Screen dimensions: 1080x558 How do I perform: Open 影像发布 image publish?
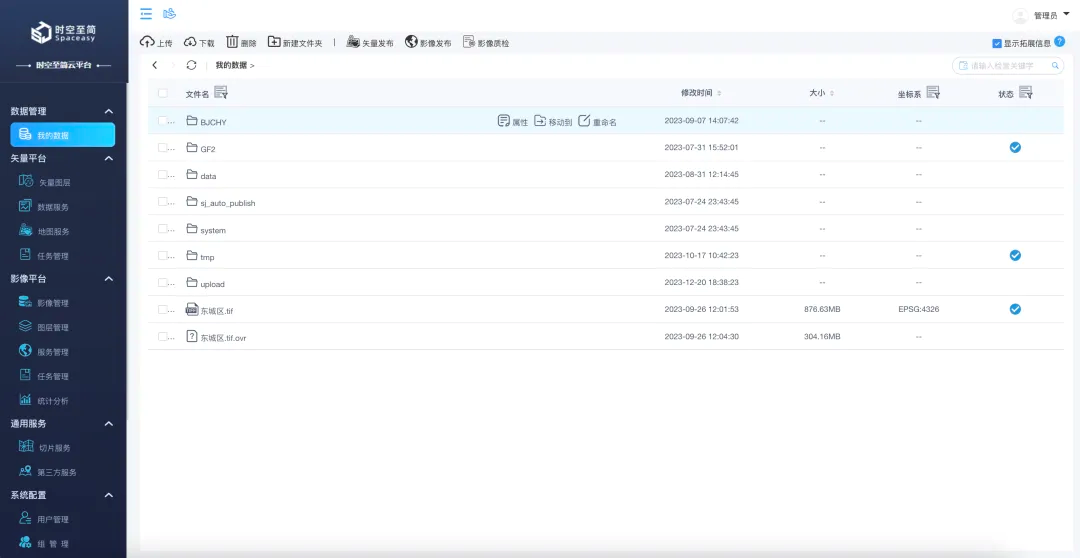tap(428, 43)
